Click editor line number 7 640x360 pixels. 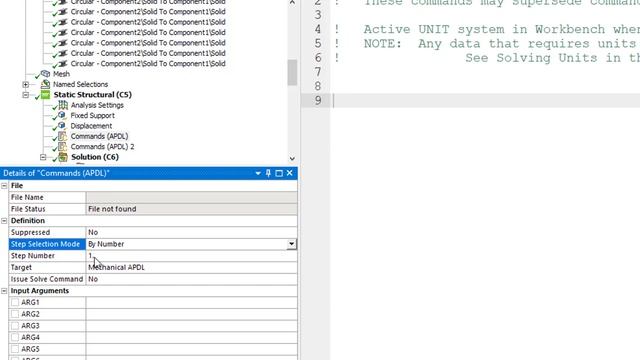pos(318,72)
